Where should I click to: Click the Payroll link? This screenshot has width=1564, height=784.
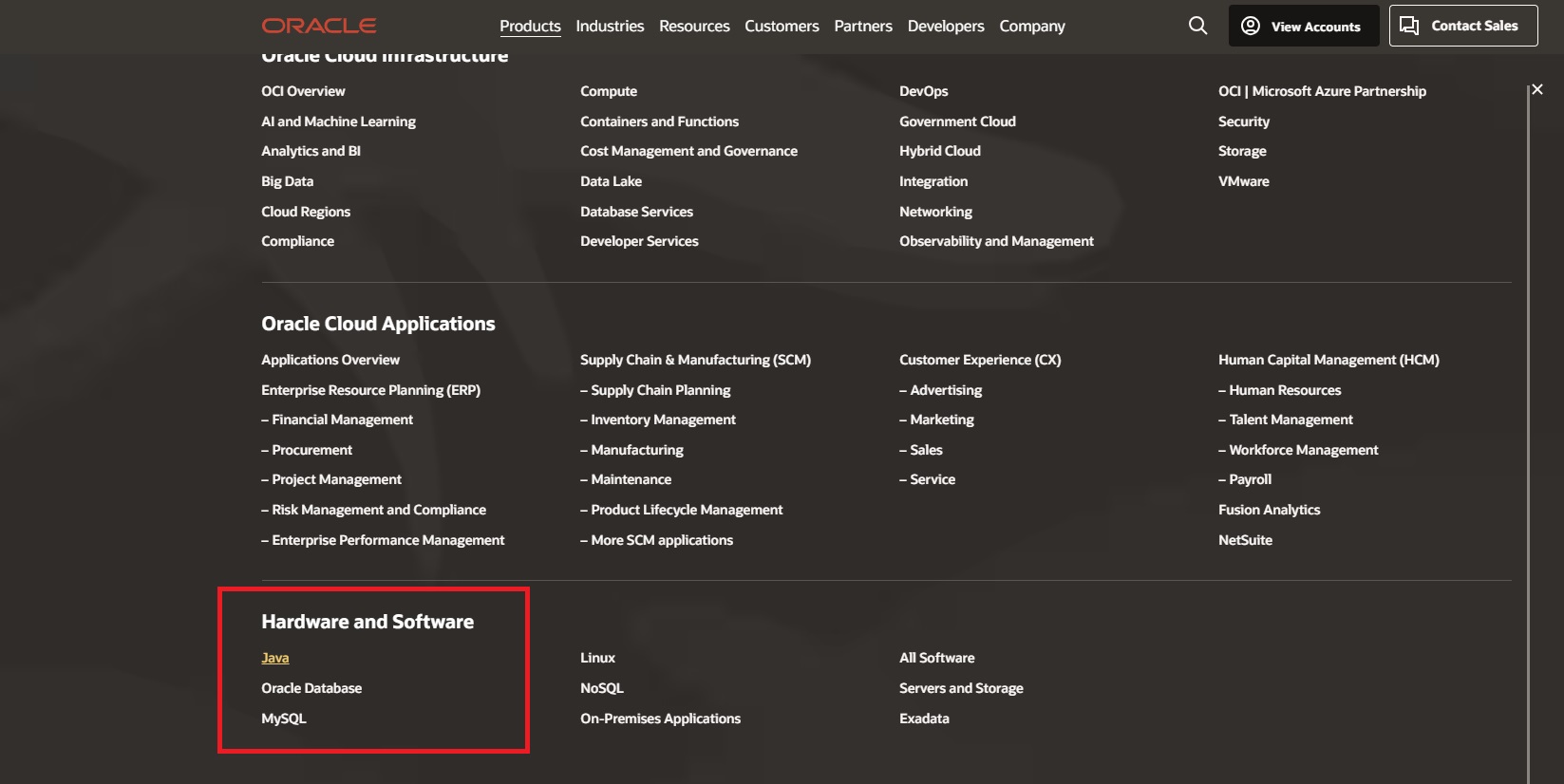pos(1245,479)
